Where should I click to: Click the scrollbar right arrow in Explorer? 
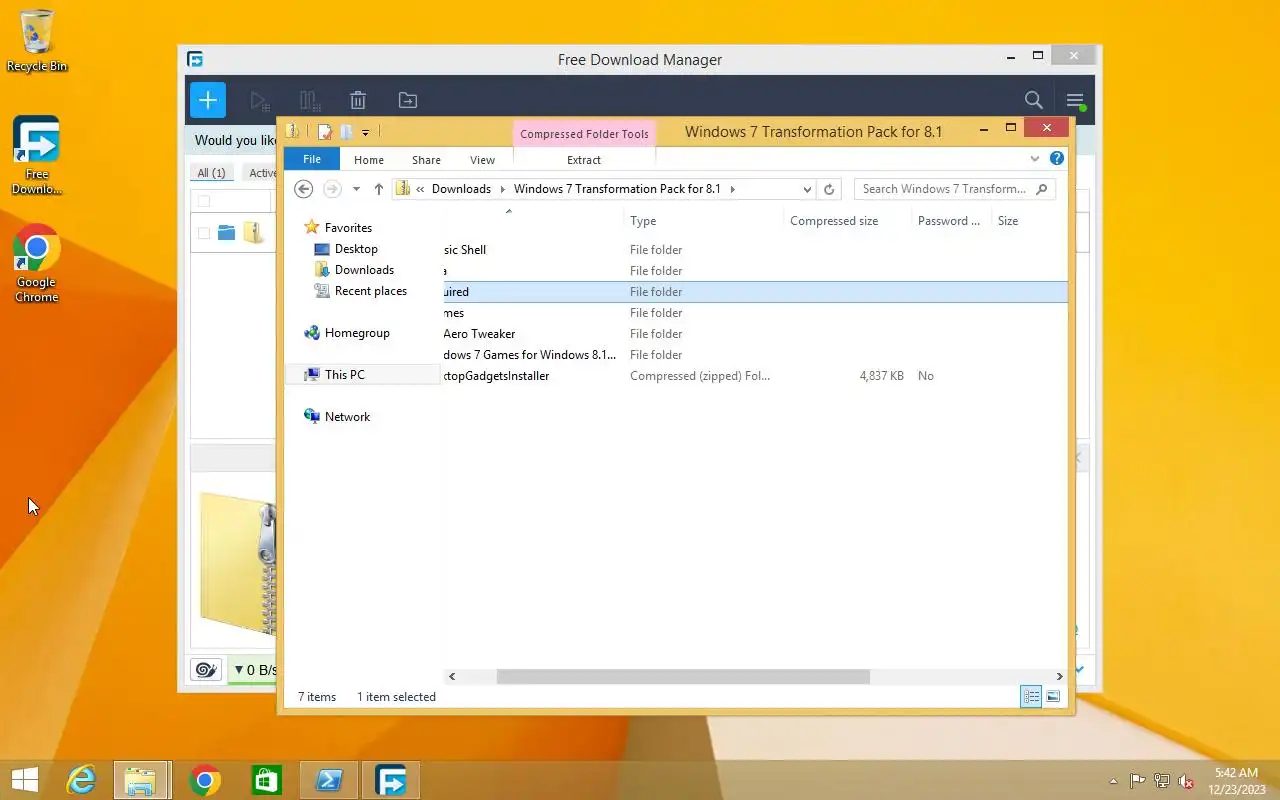1060,677
